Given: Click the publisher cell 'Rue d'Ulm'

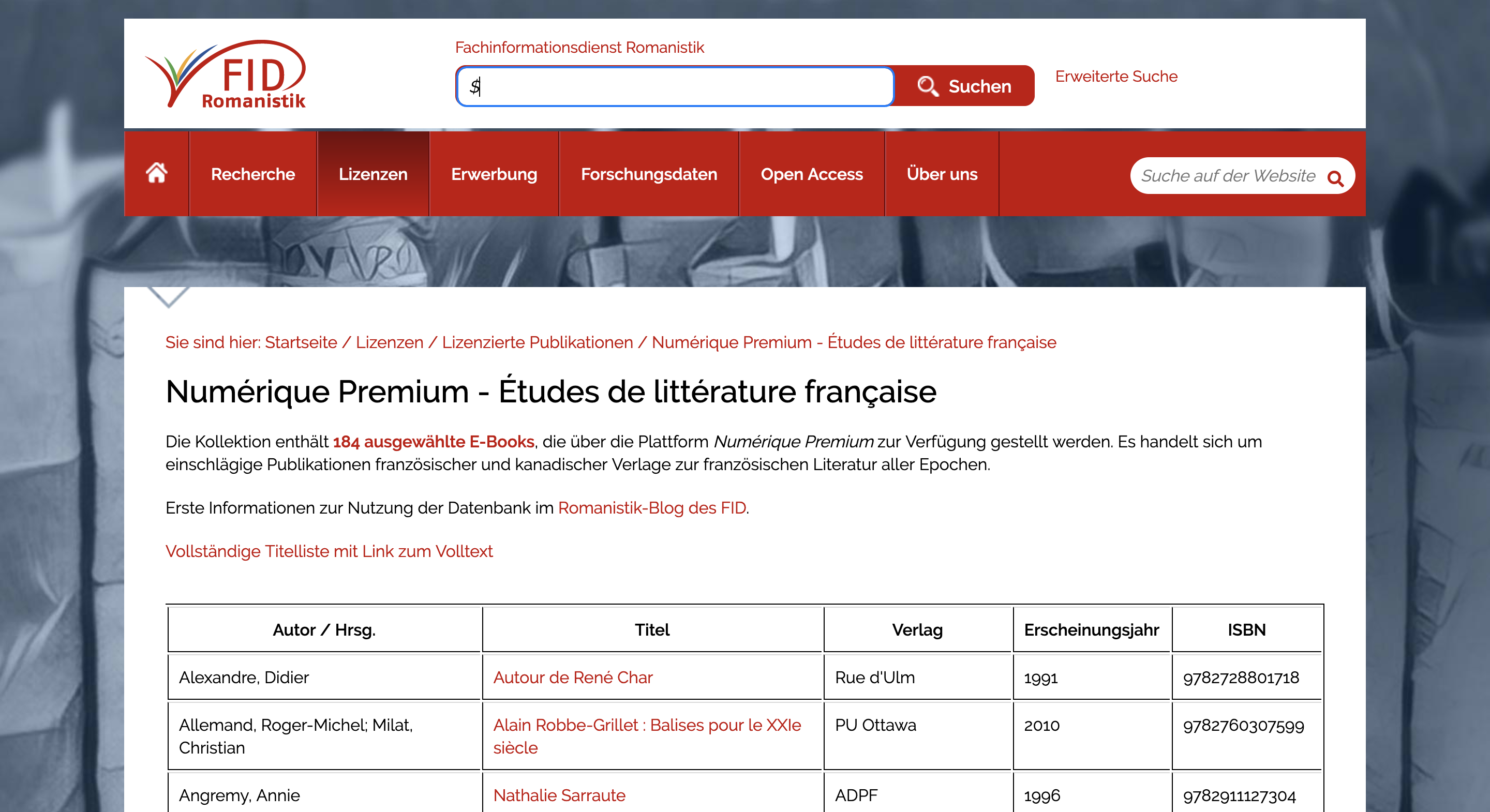Looking at the screenshot, I should (x=917, y=677).
